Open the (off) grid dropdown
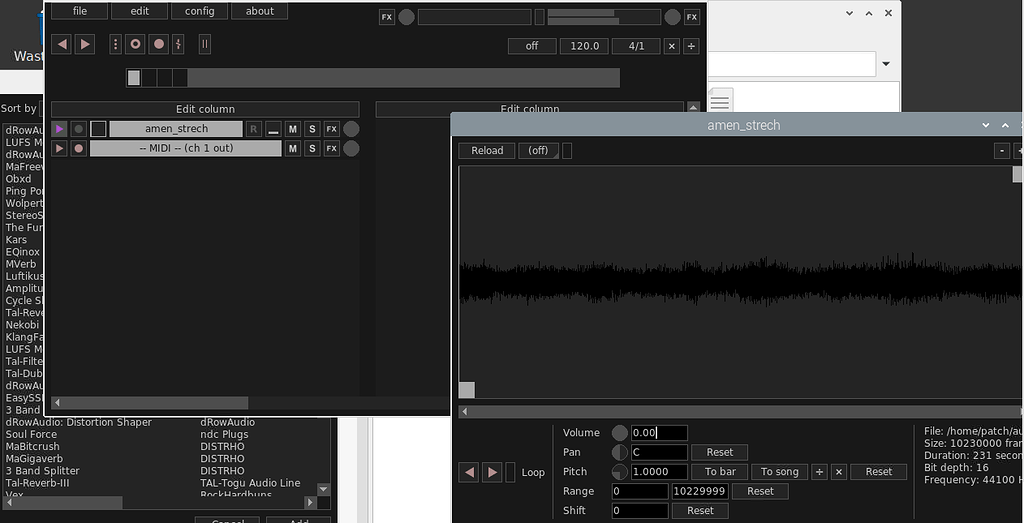1024x523 pixels. (539, 151)
